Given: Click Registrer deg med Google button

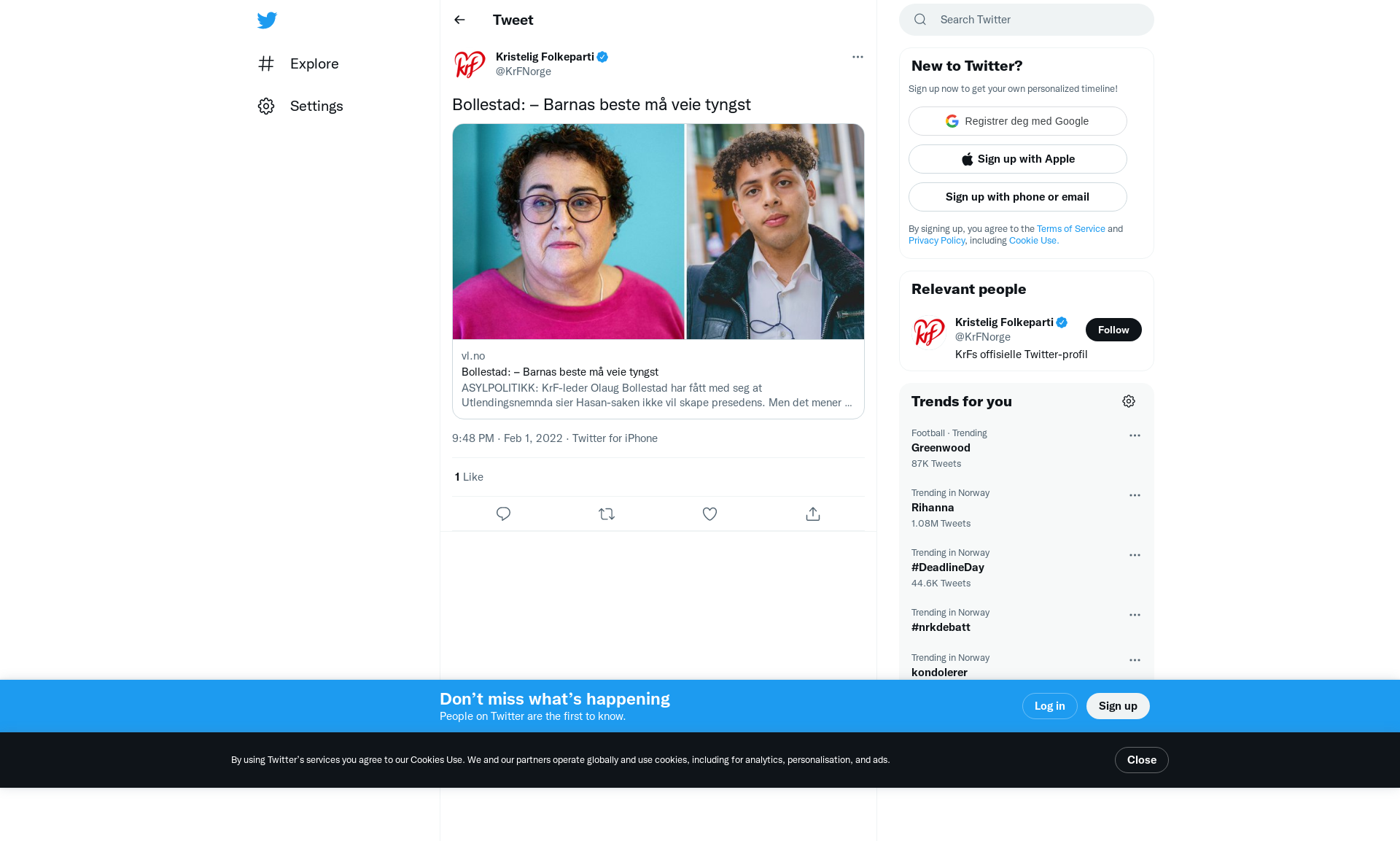Looking at the screenshot, I should (1017, 121).
